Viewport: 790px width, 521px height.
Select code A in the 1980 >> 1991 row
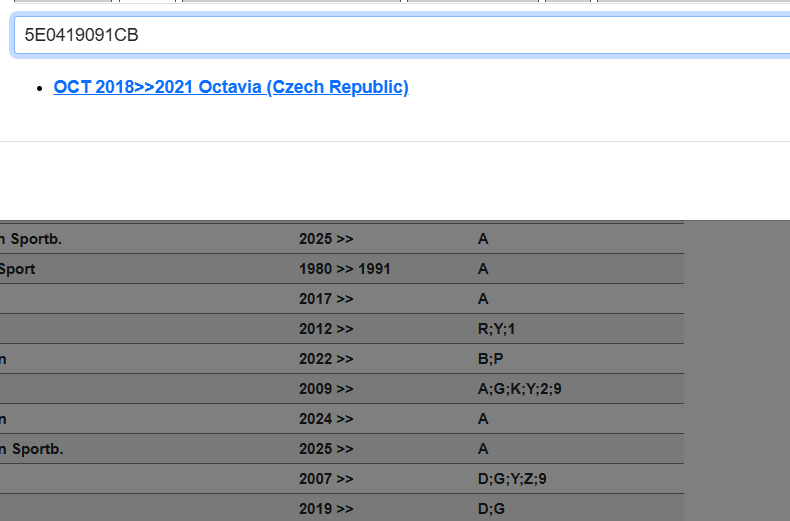click(483, 269)
